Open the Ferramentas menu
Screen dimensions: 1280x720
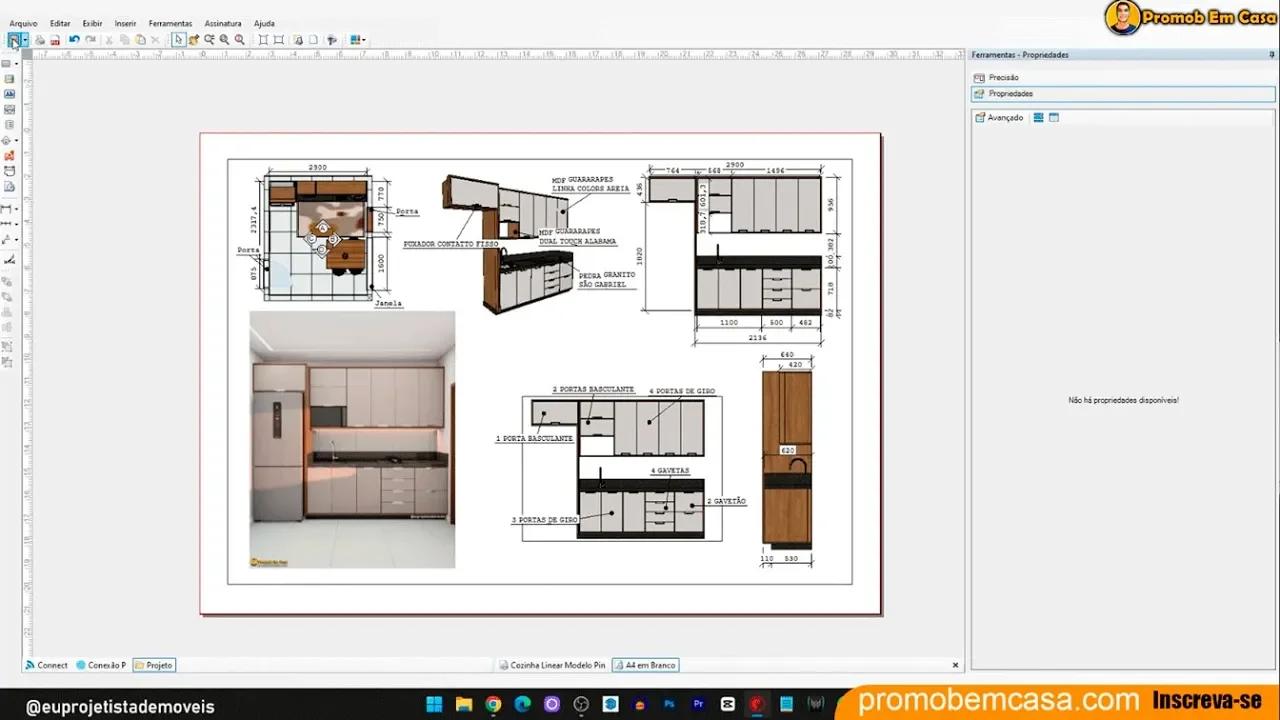pos(170,22)
